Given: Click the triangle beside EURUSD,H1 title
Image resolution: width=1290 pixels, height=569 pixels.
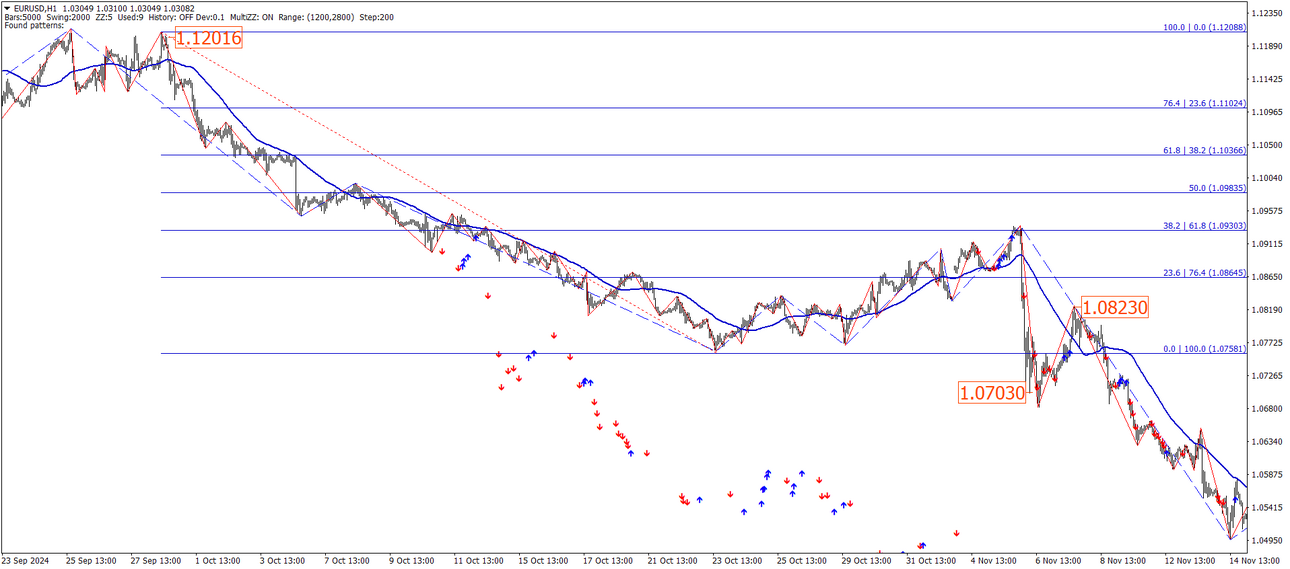Looking at the screenshot, I should pyautogui.click(x=8, y=8).
